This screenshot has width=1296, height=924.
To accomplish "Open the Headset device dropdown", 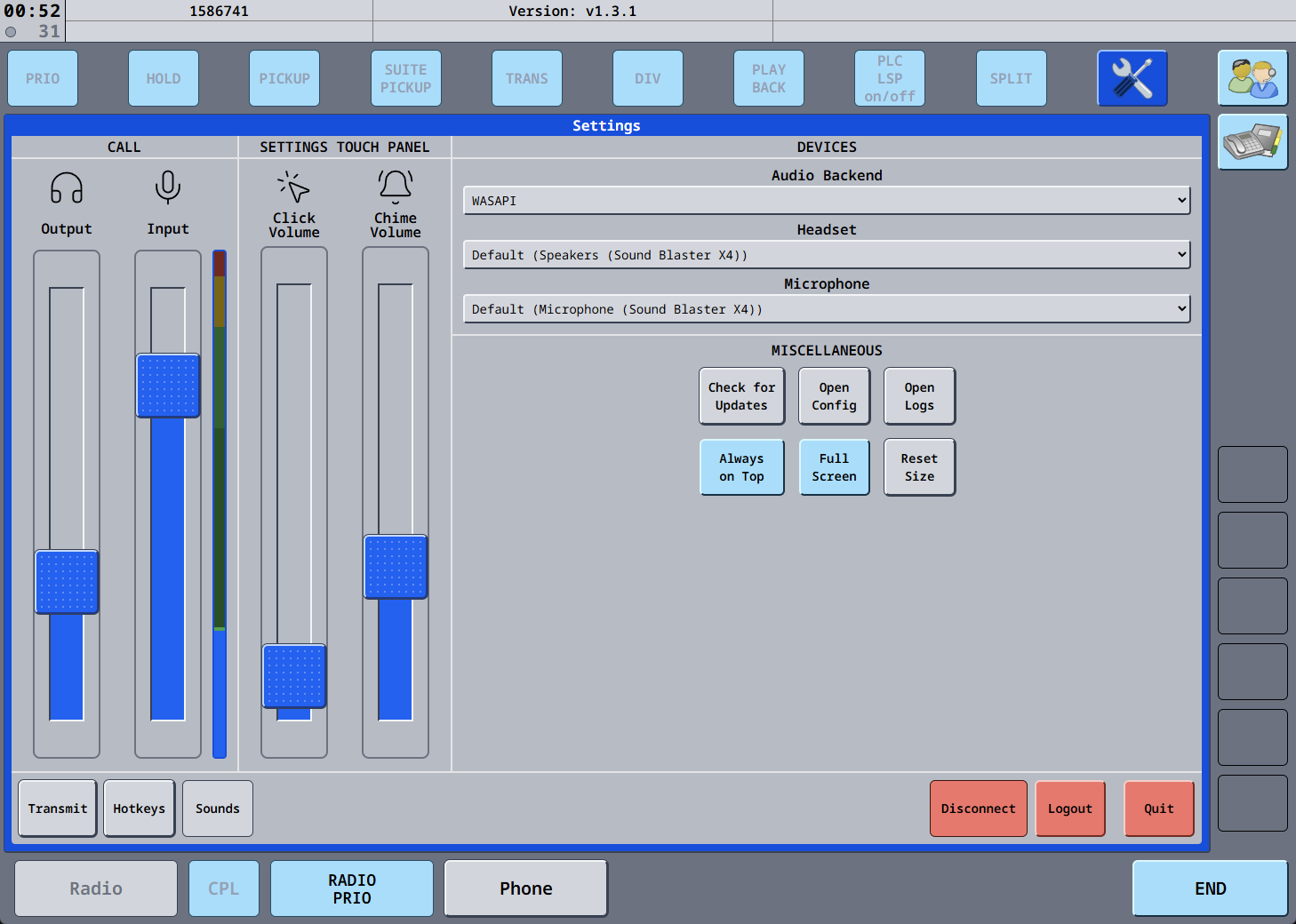I will click(826, 255).
